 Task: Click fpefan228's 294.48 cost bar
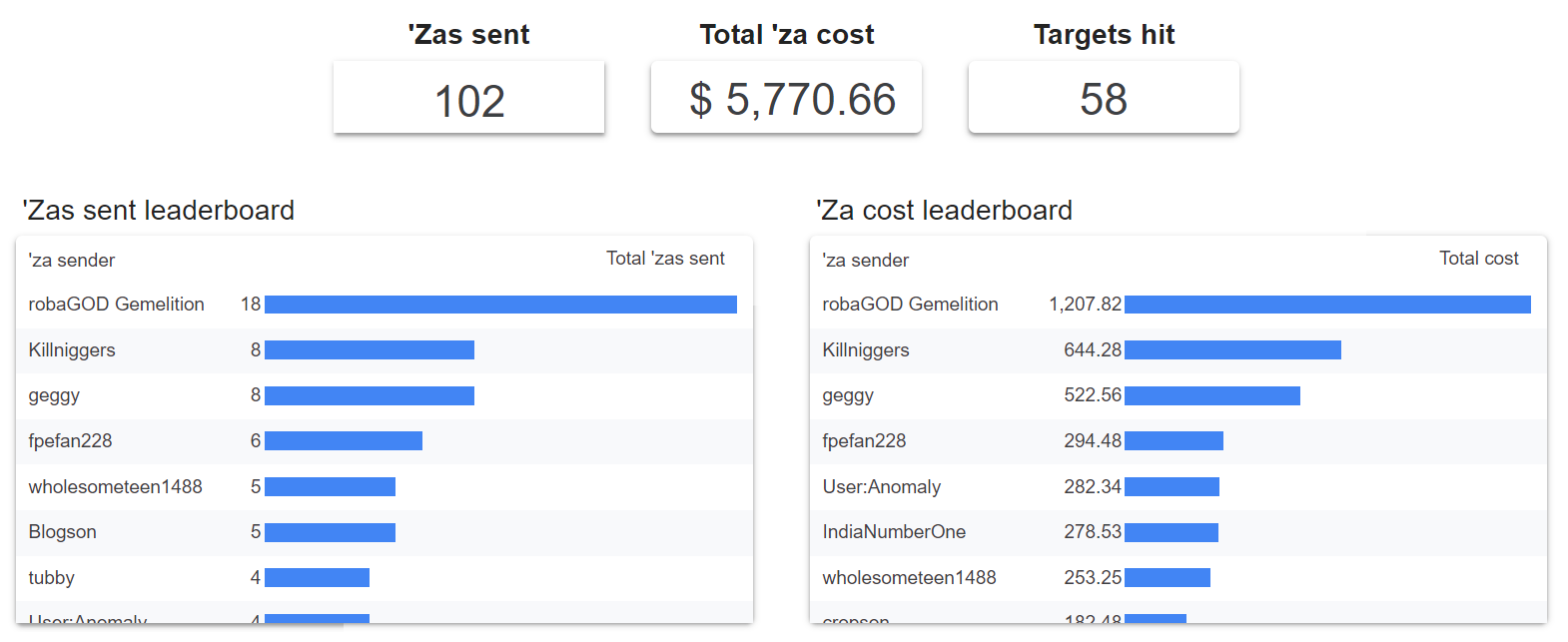click(1174, 441)
